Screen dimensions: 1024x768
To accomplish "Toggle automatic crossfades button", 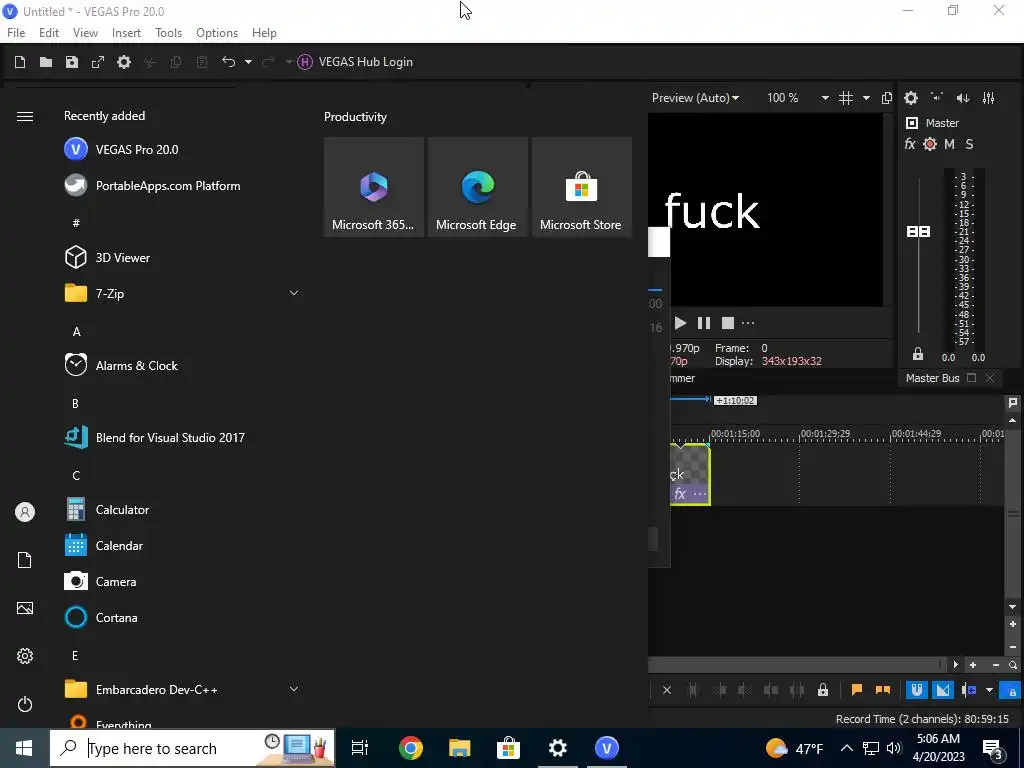I will point(942,690).
